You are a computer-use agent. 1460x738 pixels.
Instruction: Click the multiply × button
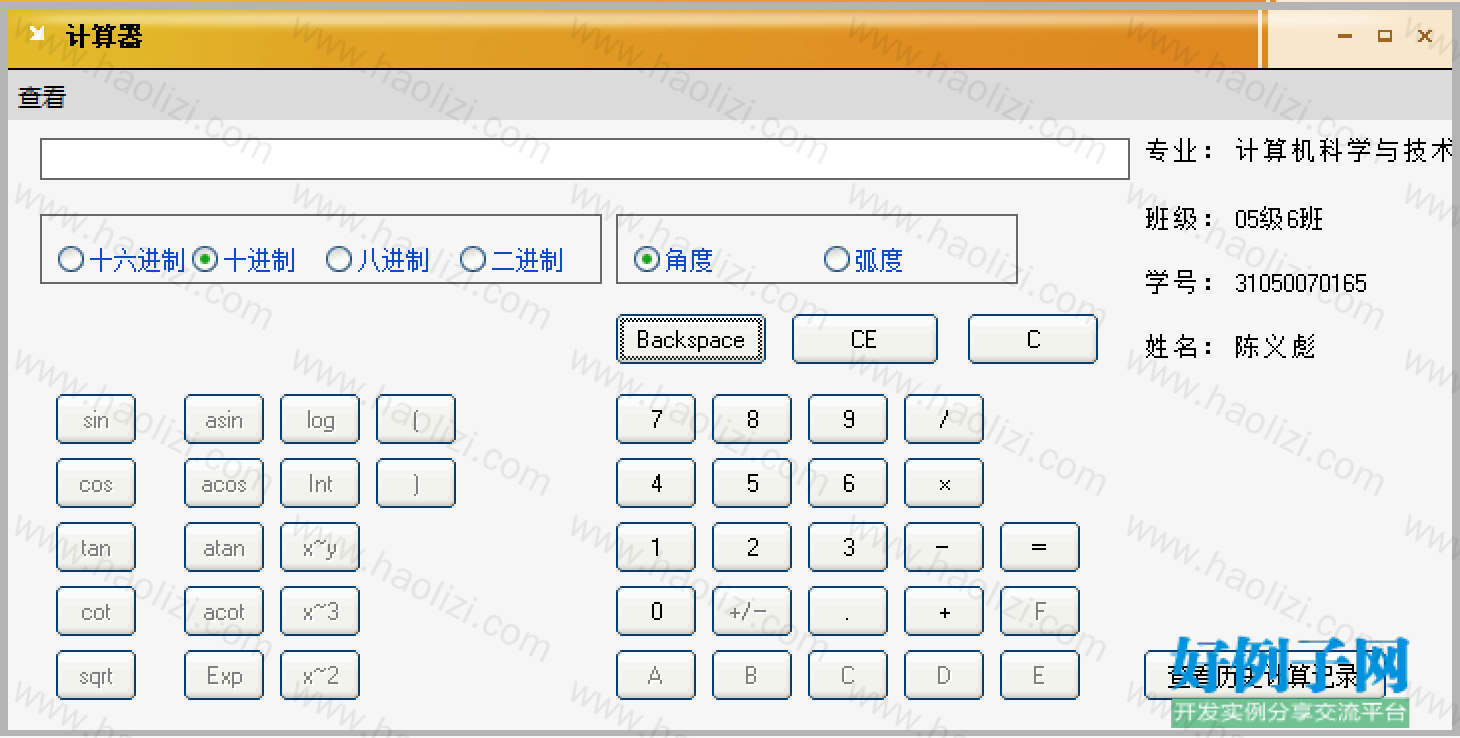point(944,483)
